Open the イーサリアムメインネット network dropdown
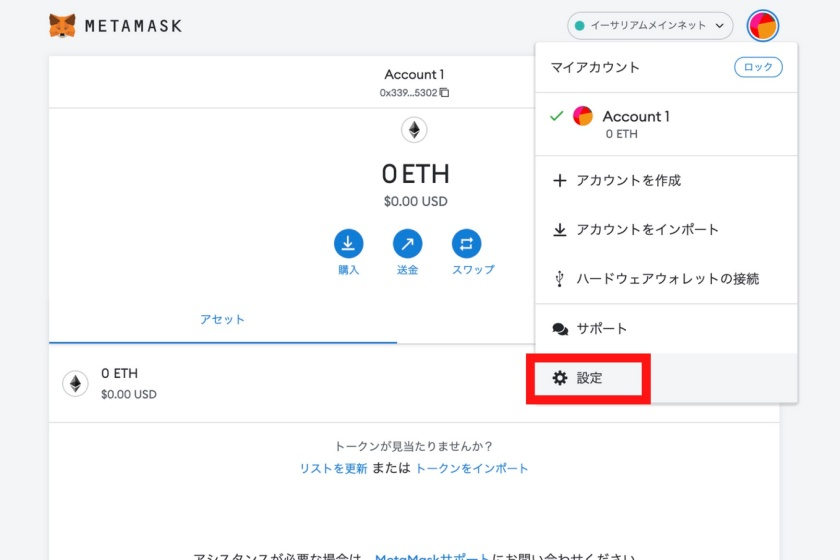The image size is (840, 560). pyautogui.click(x=650, y=25)
